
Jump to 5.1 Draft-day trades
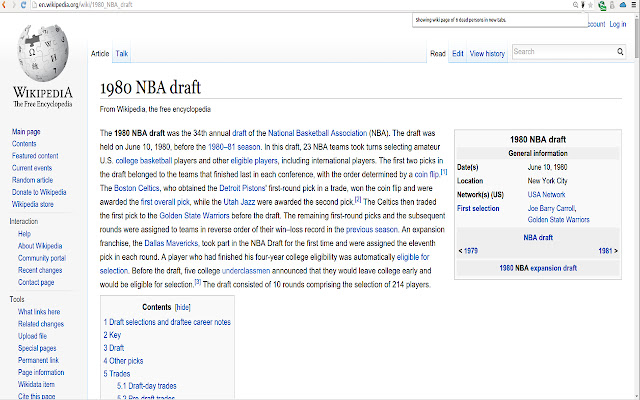tap(147, 386)
